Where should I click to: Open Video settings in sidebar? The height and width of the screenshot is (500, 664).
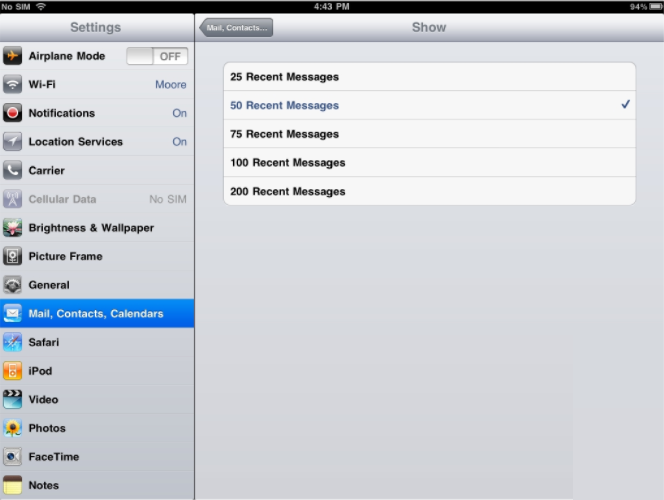coord(97,399)
